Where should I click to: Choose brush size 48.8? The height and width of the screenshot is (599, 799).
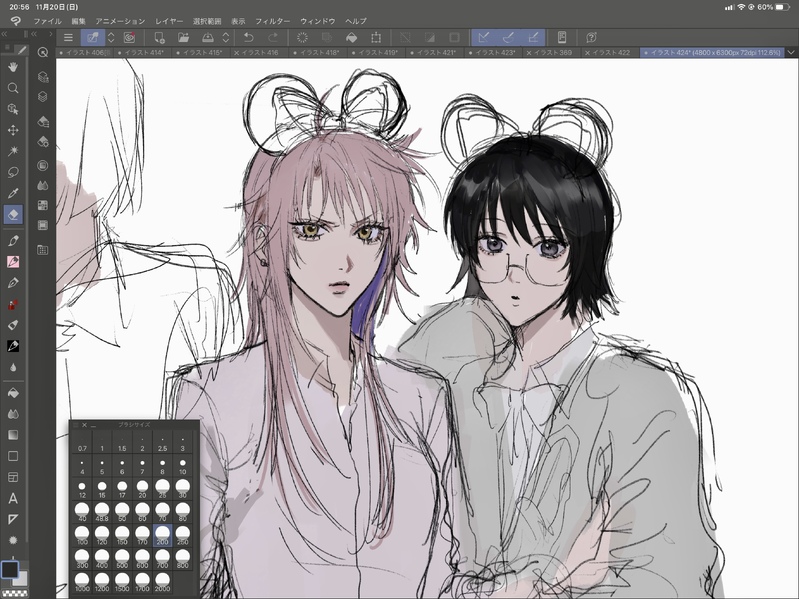pos(102,512)
